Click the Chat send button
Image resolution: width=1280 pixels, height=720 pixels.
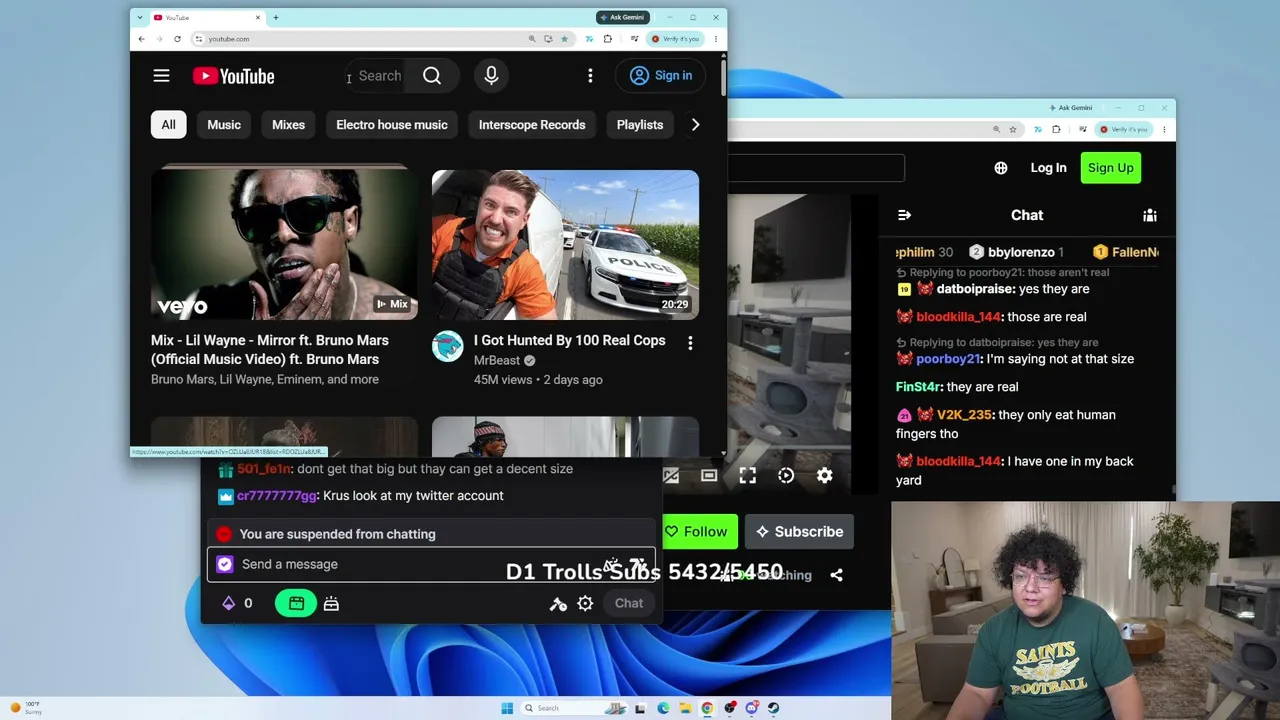click(629, 603)
